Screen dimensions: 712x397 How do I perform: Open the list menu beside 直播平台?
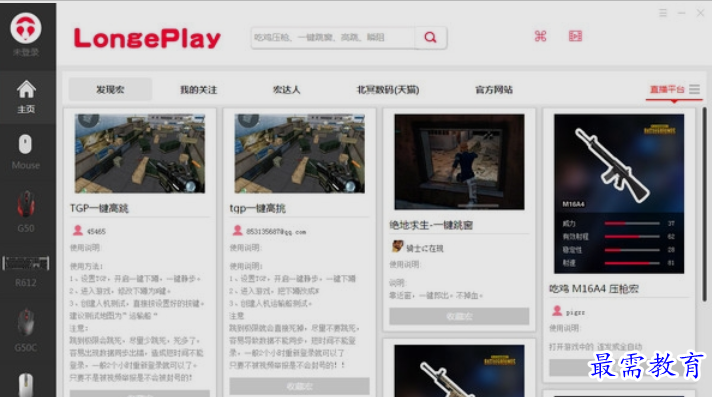click(x=694, y=89)
